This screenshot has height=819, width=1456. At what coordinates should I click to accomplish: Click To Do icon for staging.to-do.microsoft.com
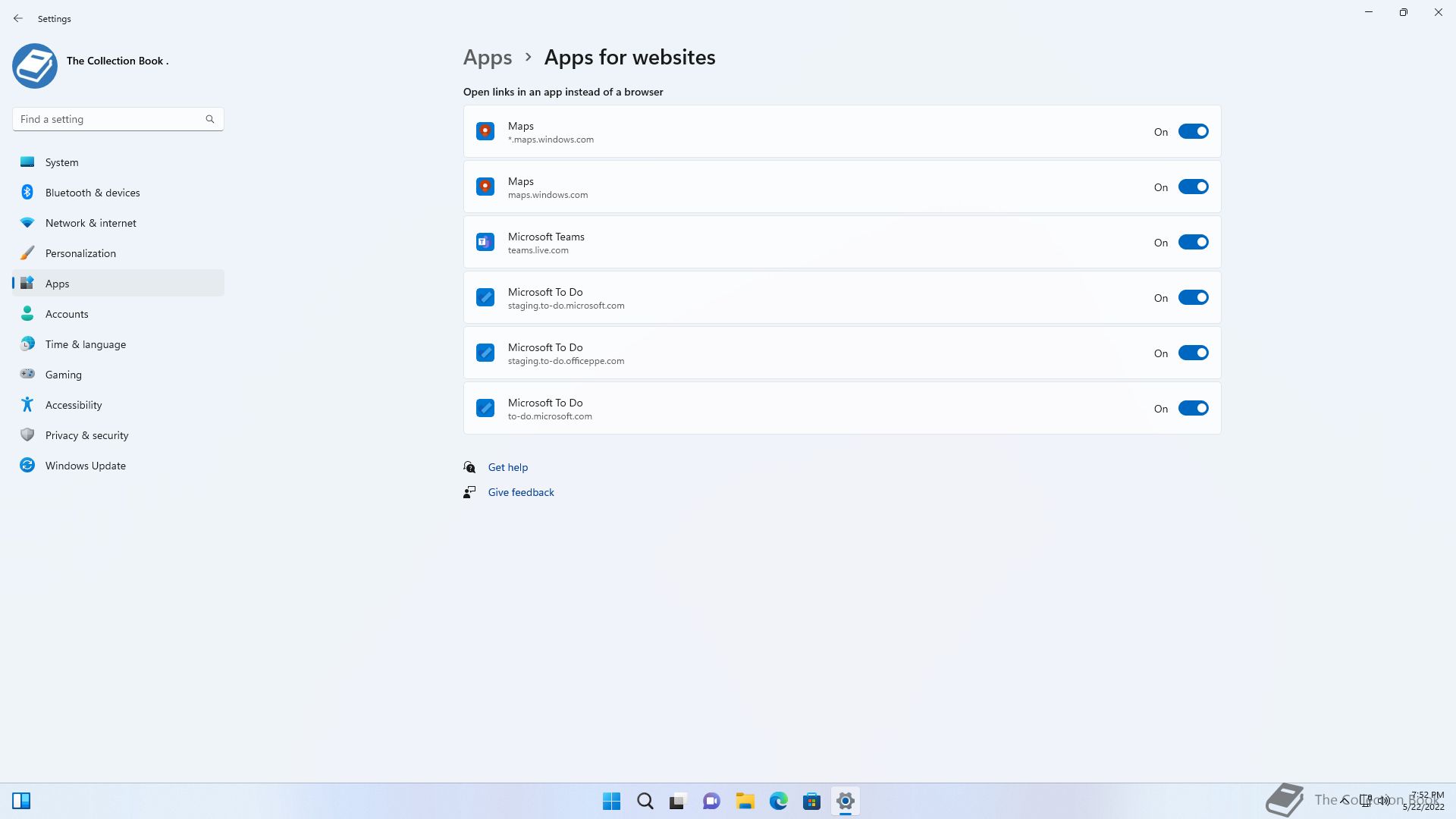(485, 297)
